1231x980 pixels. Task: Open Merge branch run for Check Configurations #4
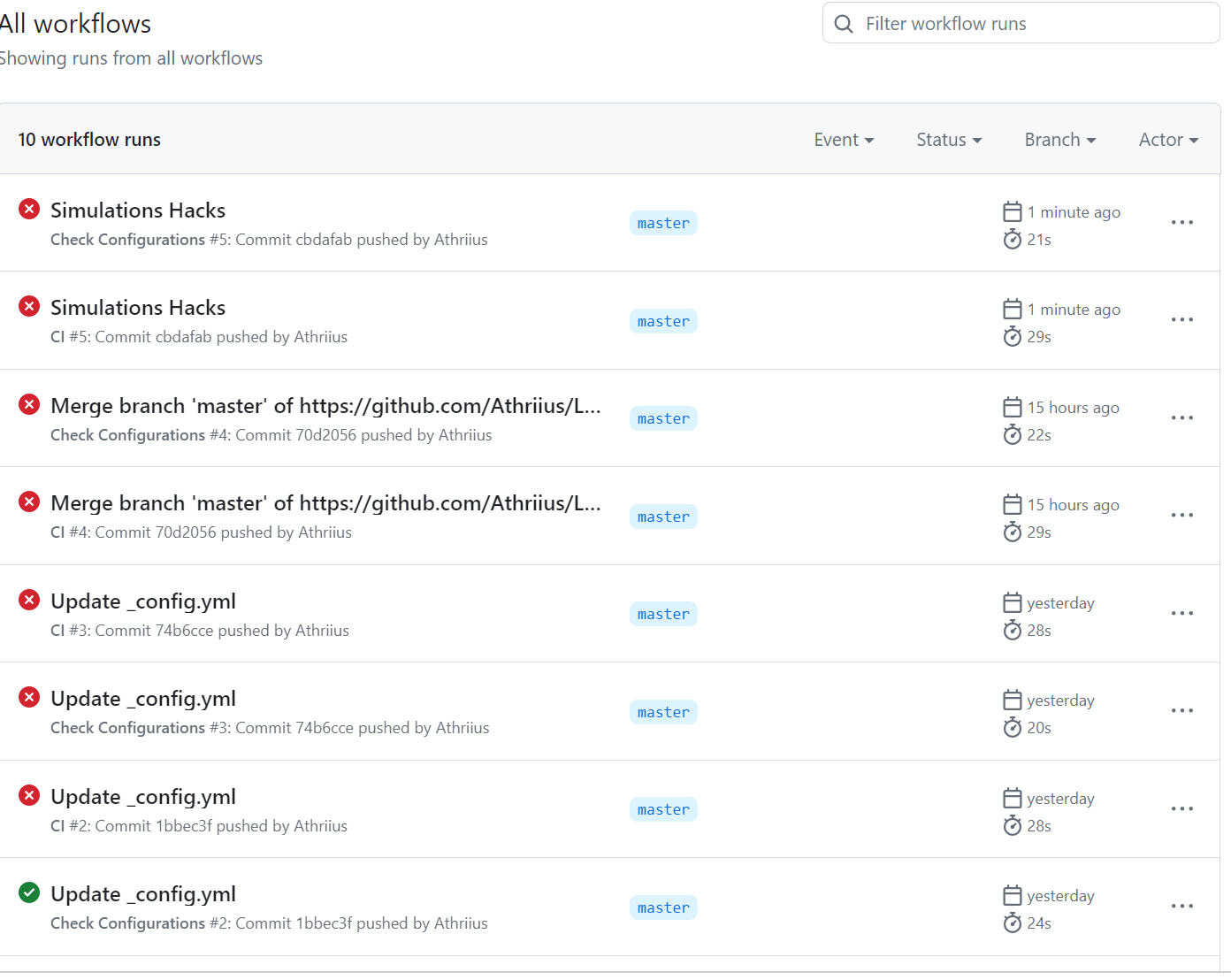[325, 406]
